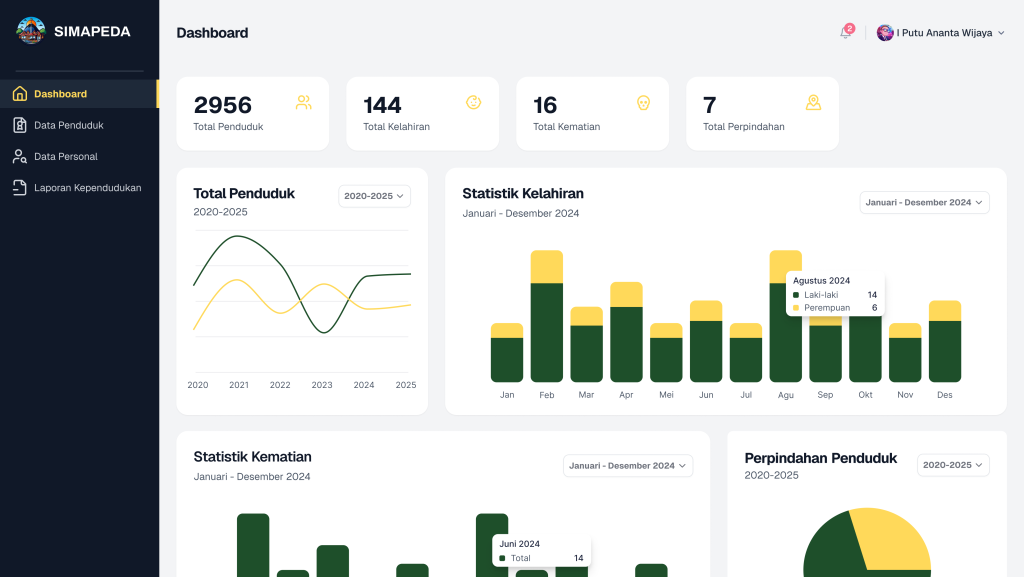Open the notification bell icon

click(846, 32)
